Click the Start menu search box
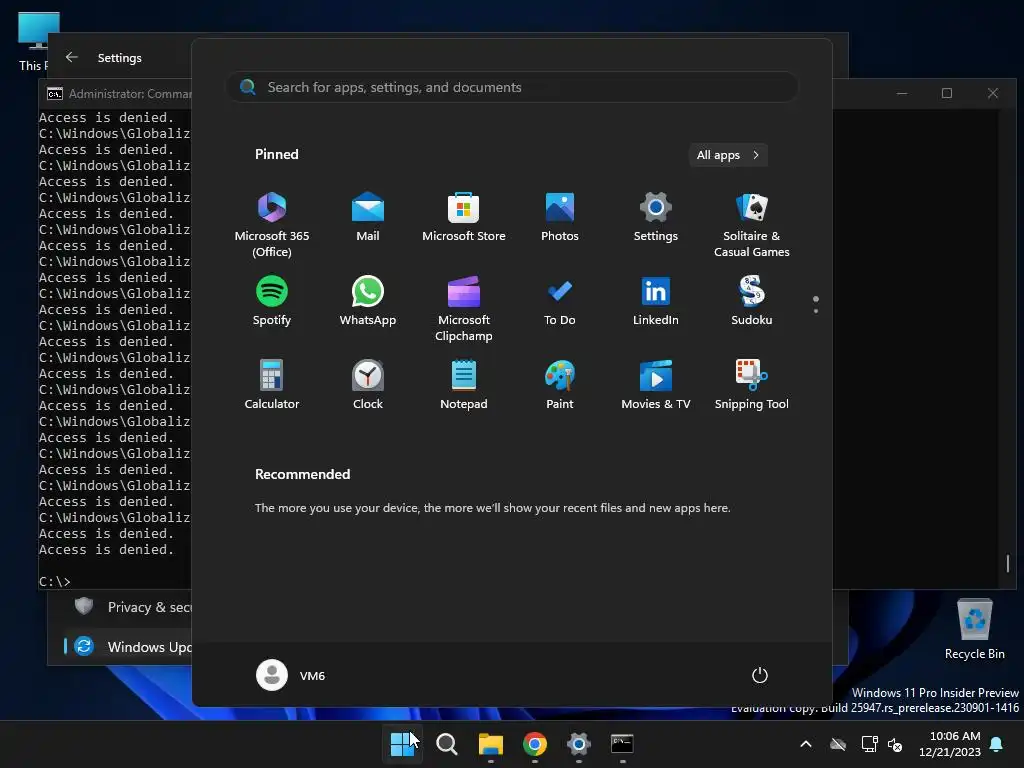Image resolution: width=1024 pixels, height=768 pixels. 512,87
